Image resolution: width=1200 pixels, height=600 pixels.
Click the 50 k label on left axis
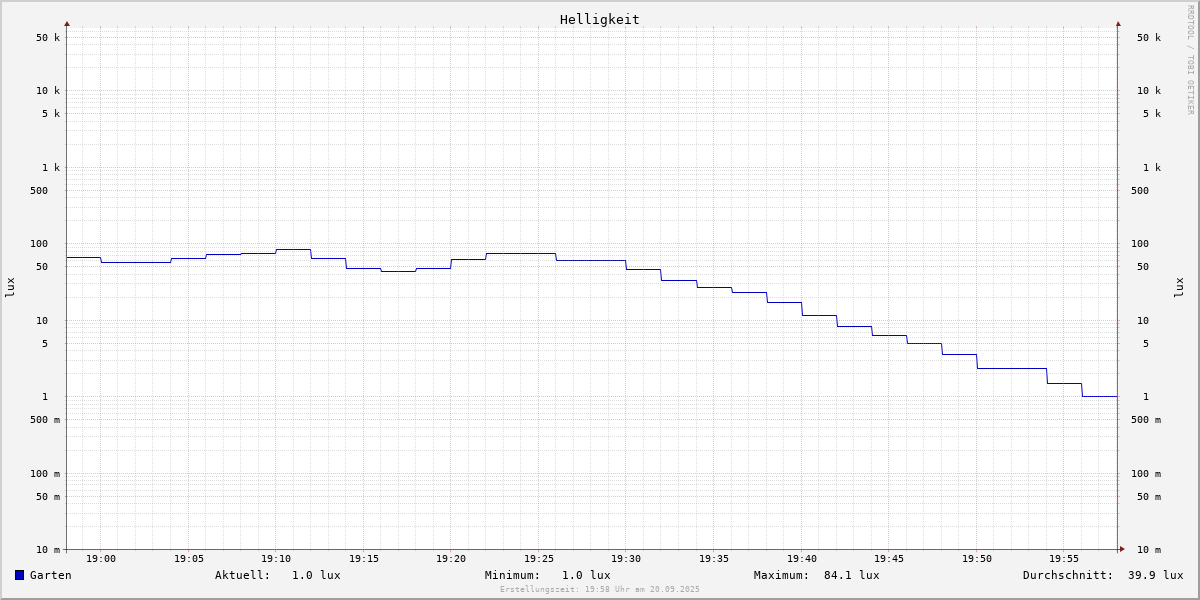[48, 38]
